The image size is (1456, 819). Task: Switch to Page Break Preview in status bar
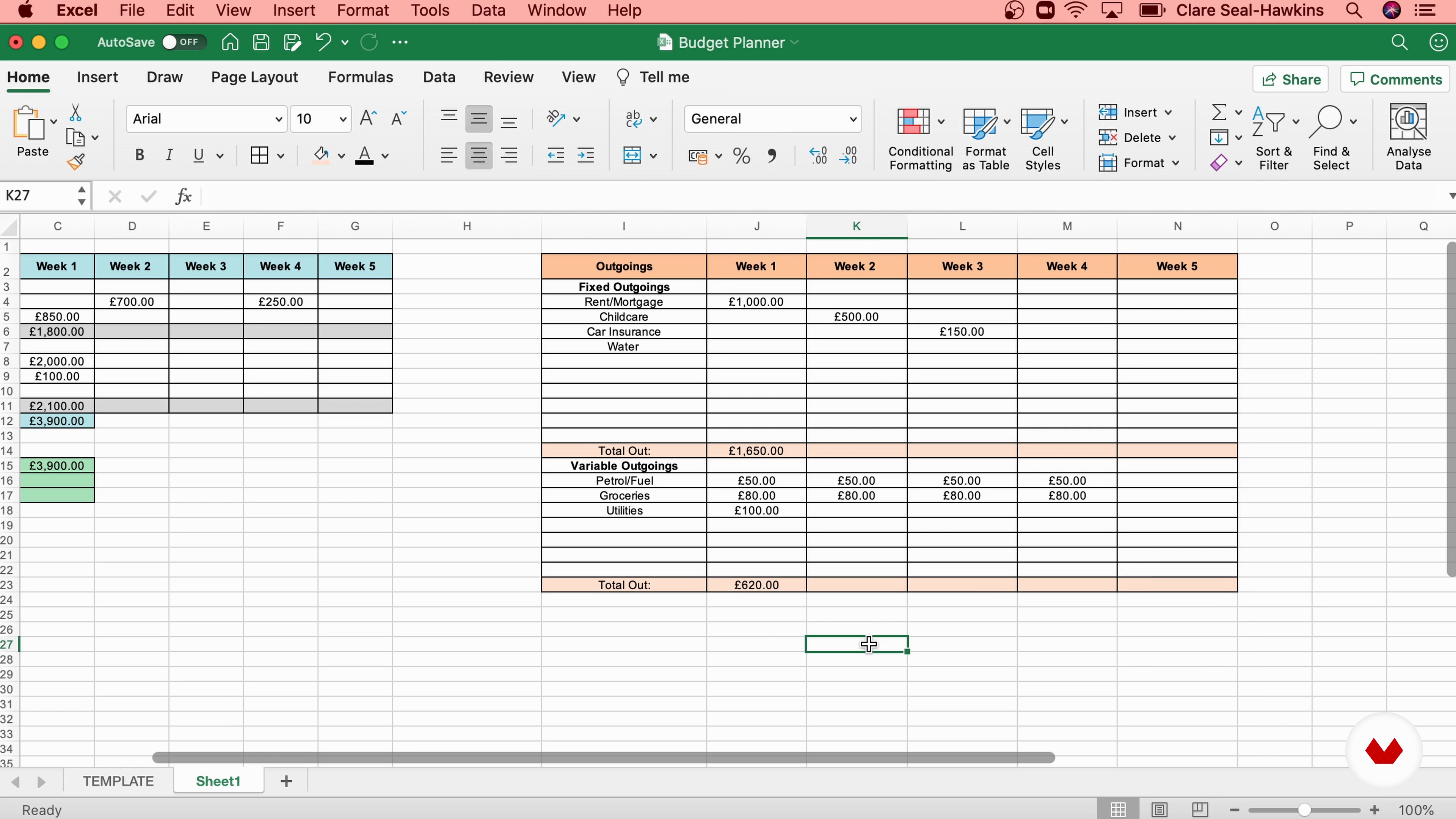click(x=1199, y=810)
